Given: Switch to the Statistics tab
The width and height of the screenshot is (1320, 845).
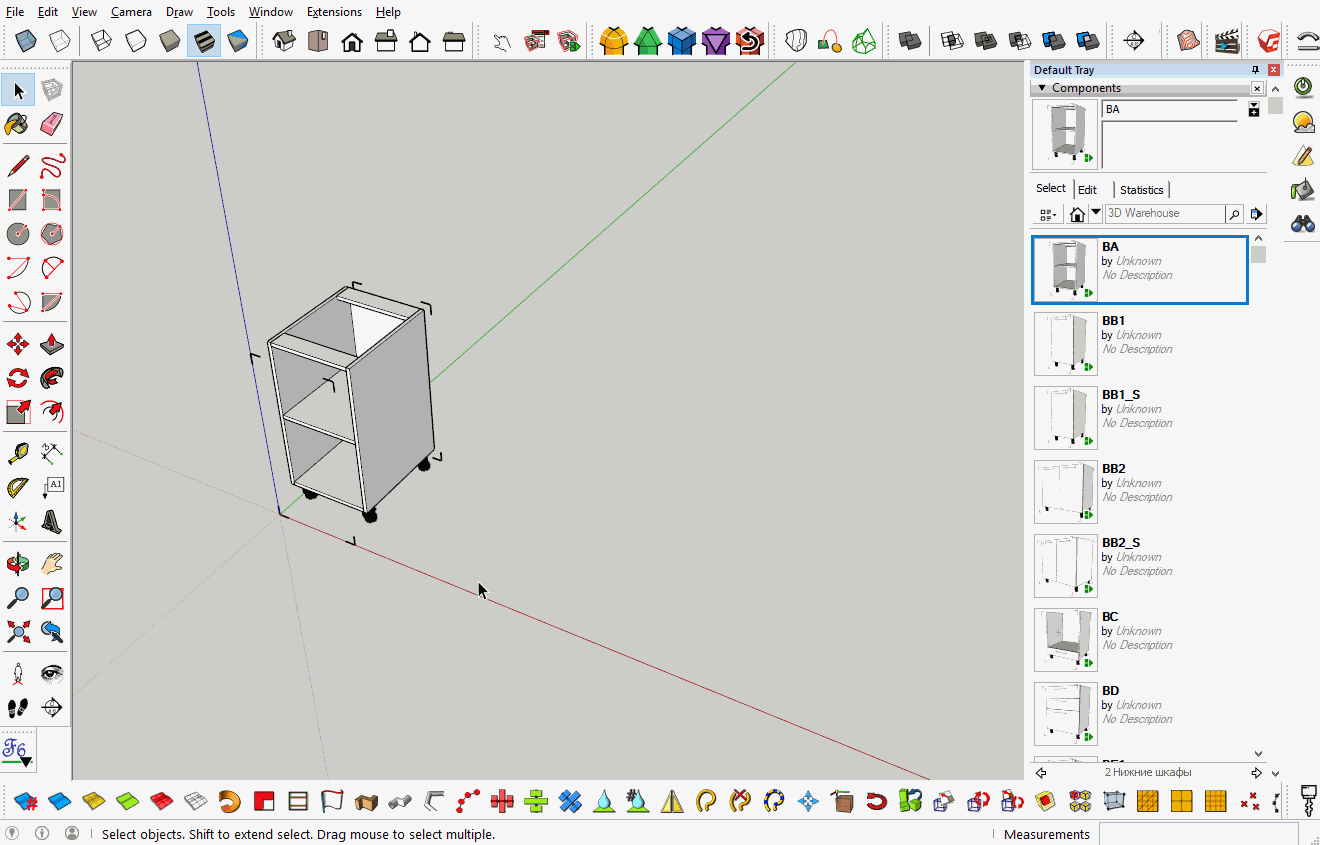Looking at the screenshot, I should click(x=1141, y=189).
